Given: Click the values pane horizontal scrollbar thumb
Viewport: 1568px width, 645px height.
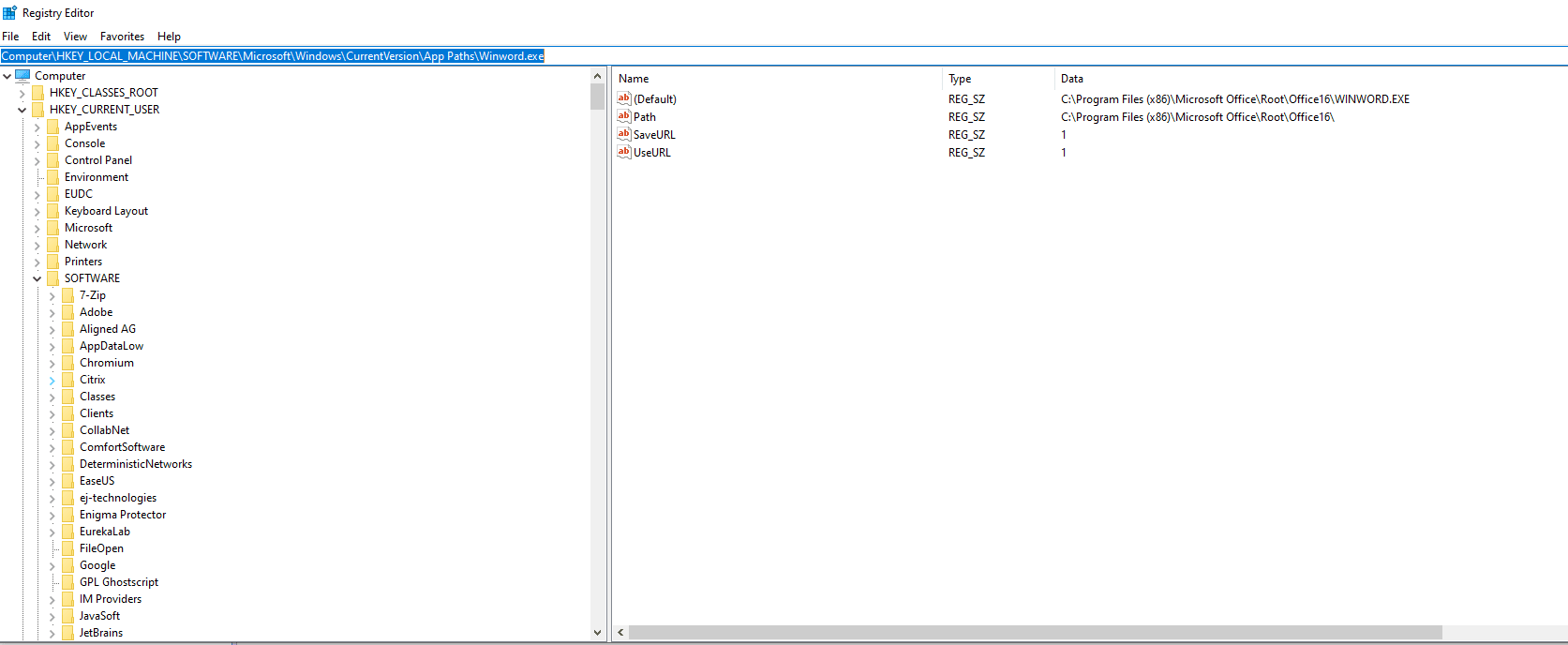Looking at the screenshot, I should pyautogui.click(x=1036, y=633).
